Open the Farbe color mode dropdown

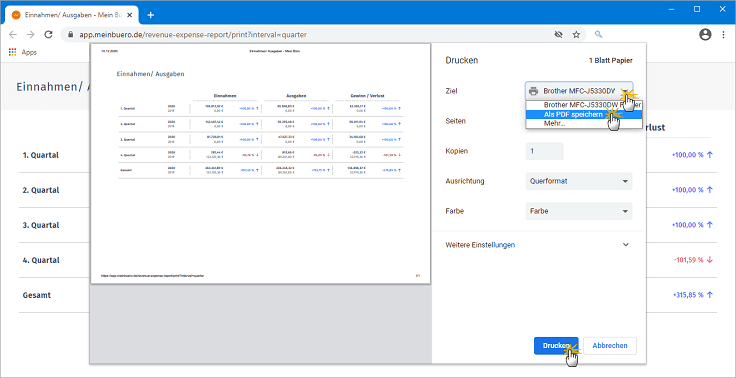click(579, 211)
